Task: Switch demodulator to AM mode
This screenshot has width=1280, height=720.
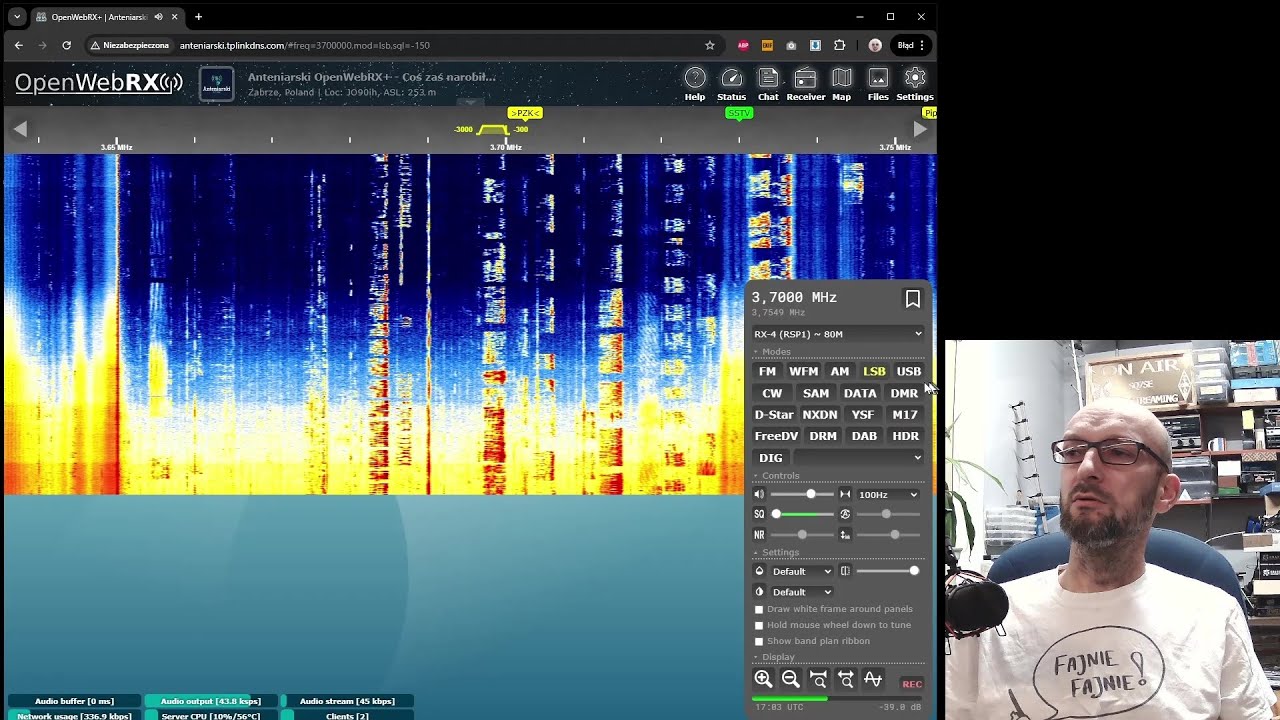Action: (x=840, y=371)
